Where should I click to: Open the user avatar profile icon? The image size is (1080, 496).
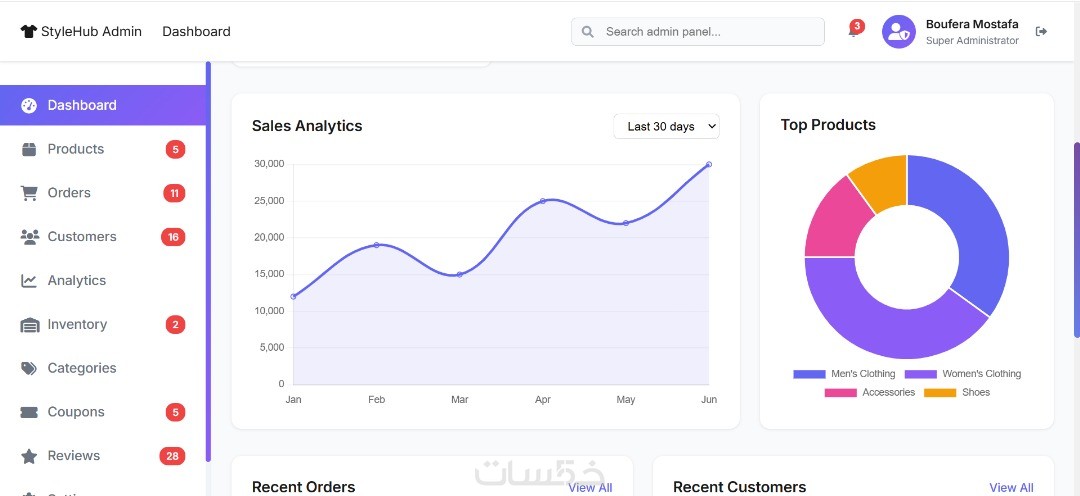point(899,32)
